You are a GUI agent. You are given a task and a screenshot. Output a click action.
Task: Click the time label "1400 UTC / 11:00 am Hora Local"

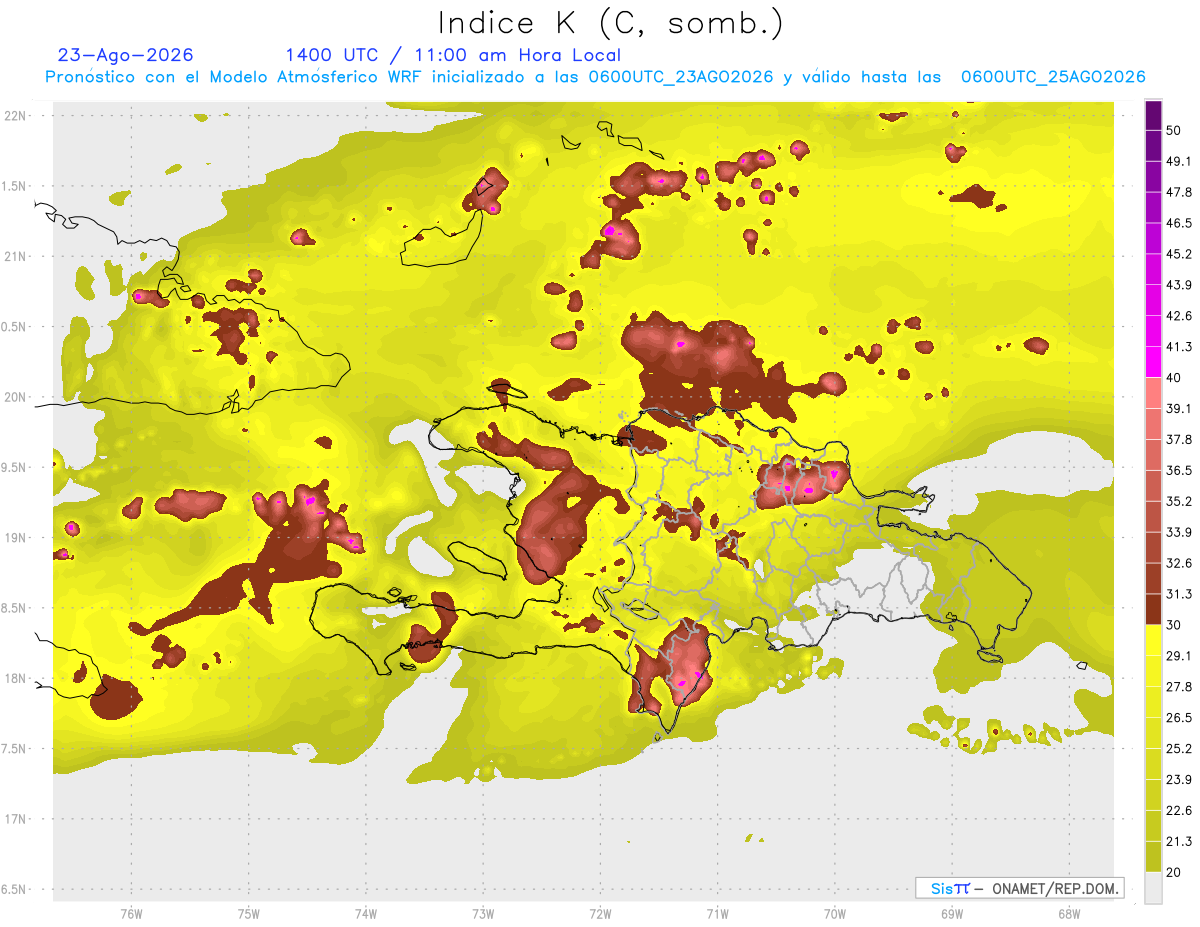click(453, 55)
